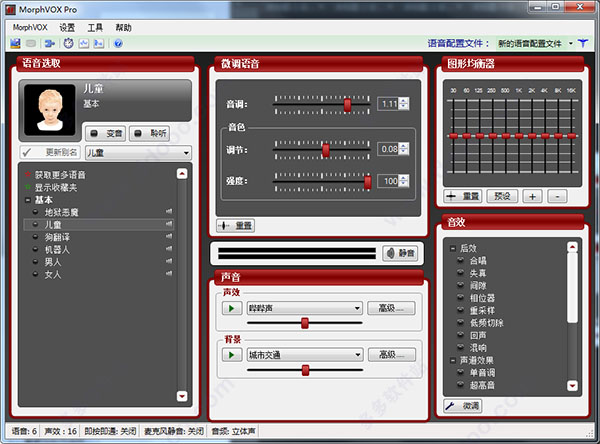The width and height of the screenshot is (600, 444).
Task: Select the 男人 voice
Action: 52,262
